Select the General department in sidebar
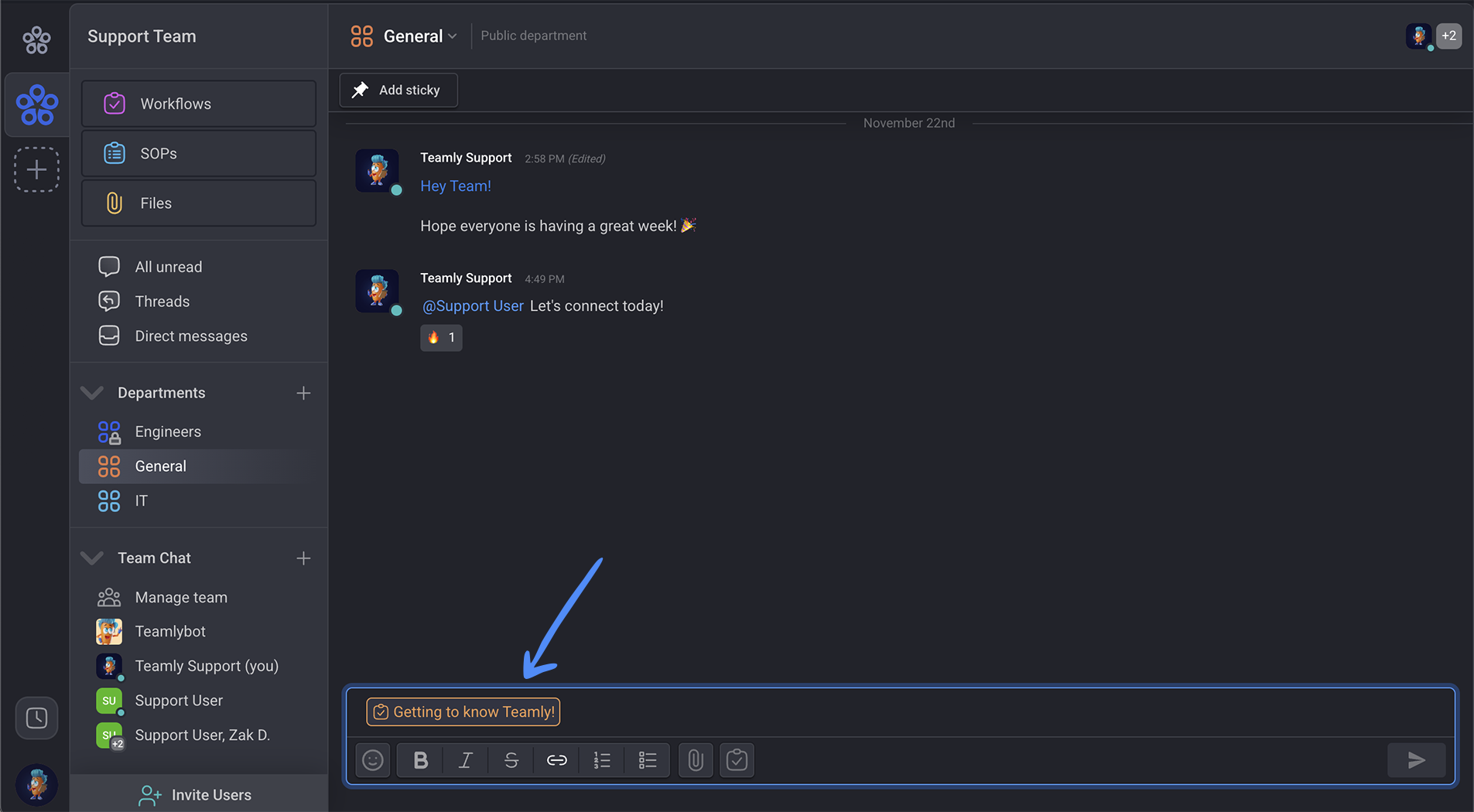1474x812 pixels. click(x=199, y=466)
